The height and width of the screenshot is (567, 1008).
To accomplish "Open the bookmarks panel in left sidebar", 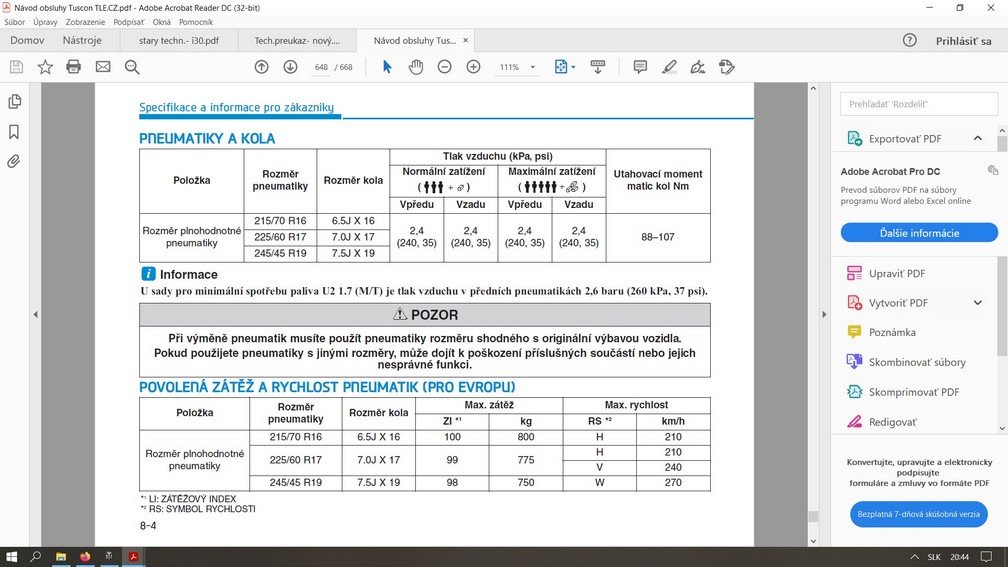I will [14, 132].
